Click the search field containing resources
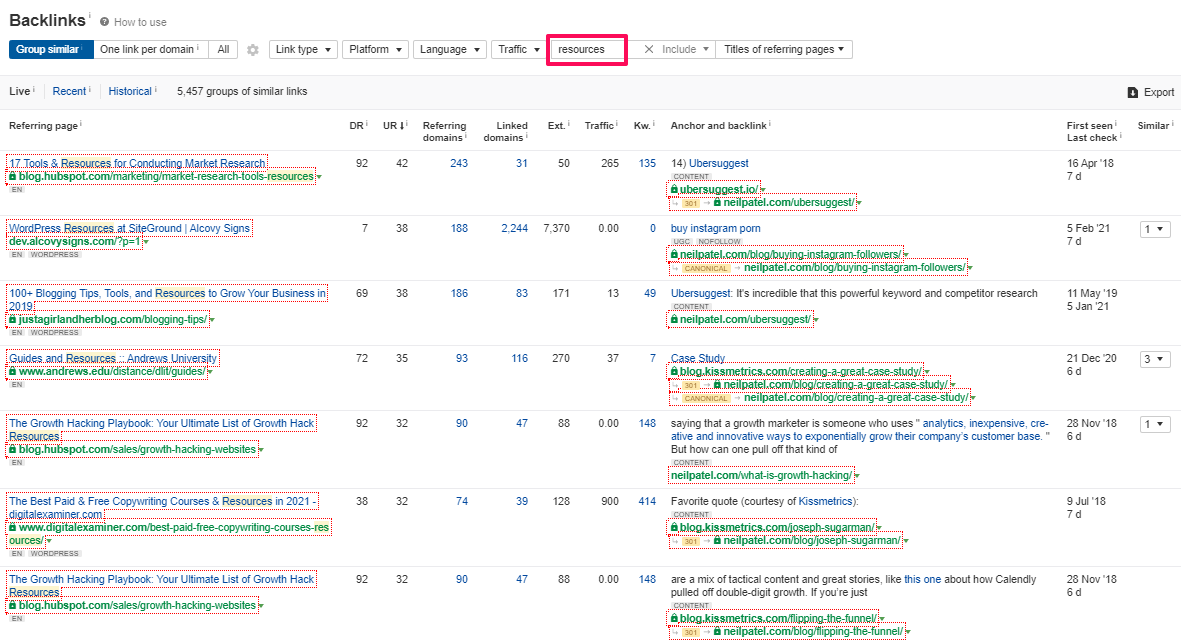Screen dimensions: 1181x642 (586, 49)
